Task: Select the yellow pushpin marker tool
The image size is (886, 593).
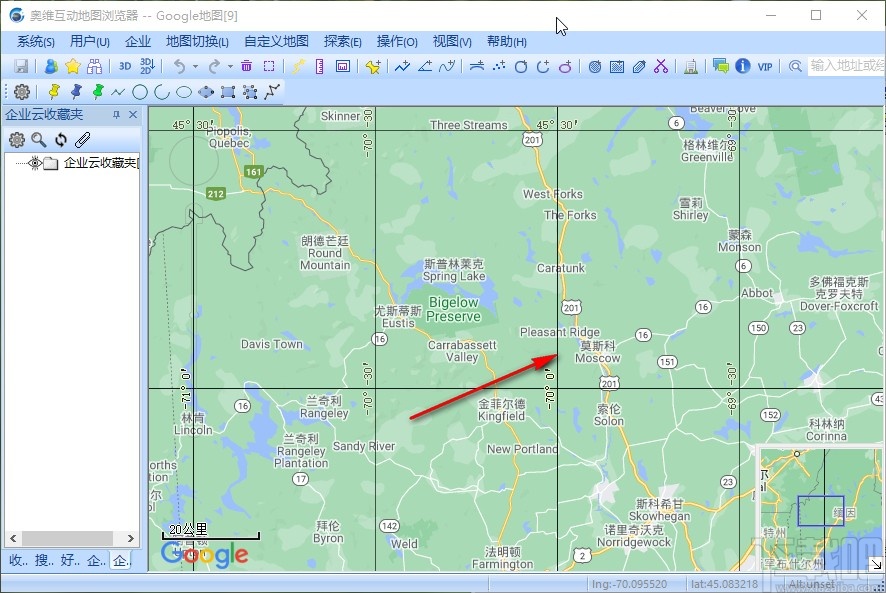Action: click(x=55, y=92)
